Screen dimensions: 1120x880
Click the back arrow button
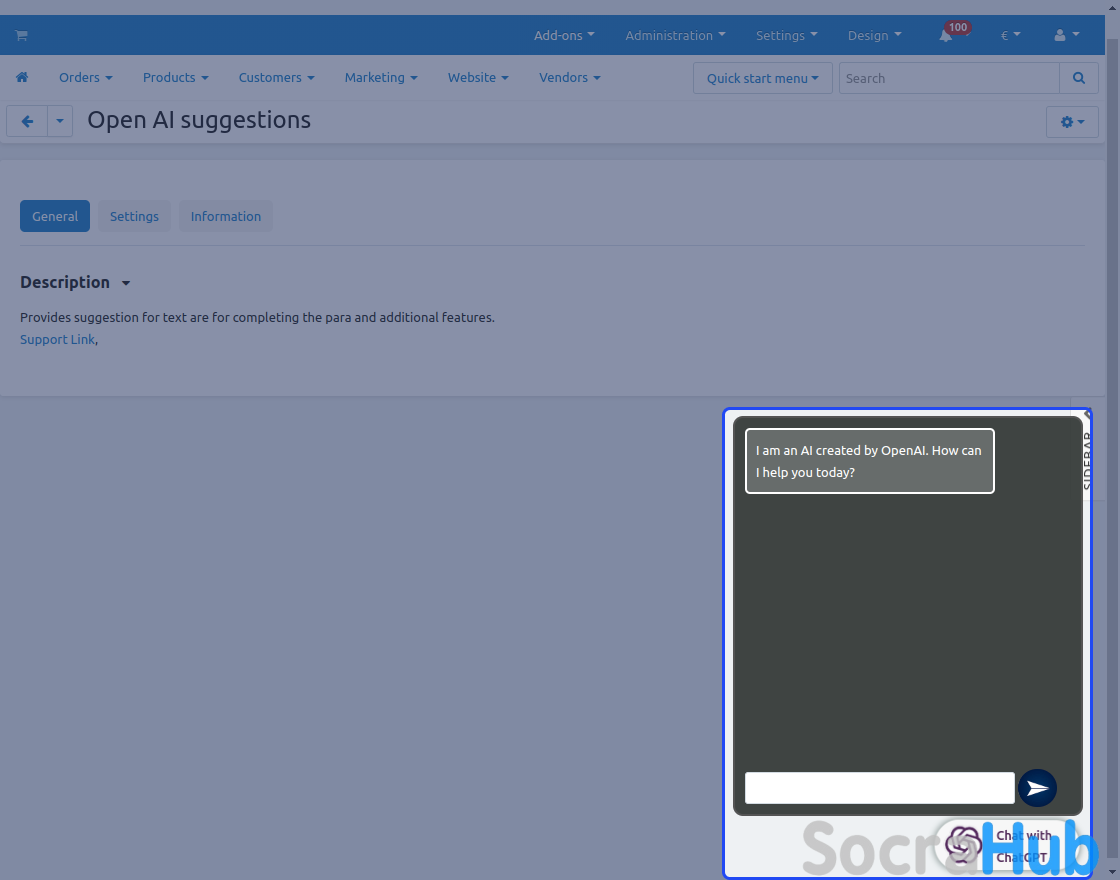(x=27, y=121)
